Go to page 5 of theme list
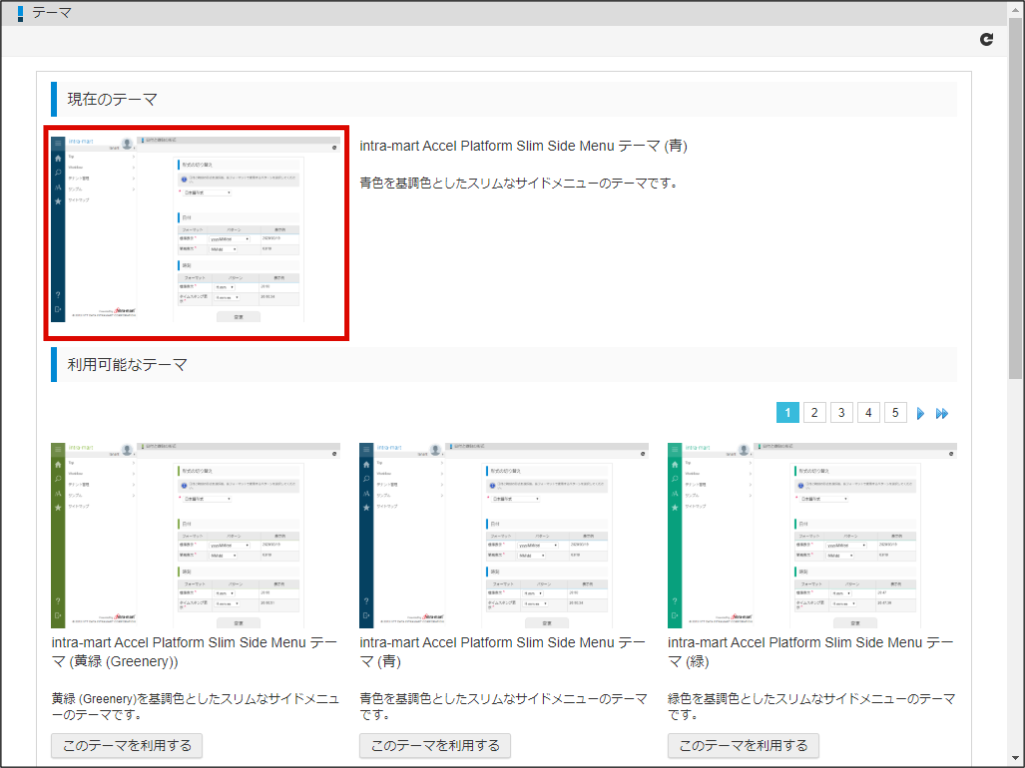The height and width of the screenshot is (768, 1025). click(x=896, y=413)
